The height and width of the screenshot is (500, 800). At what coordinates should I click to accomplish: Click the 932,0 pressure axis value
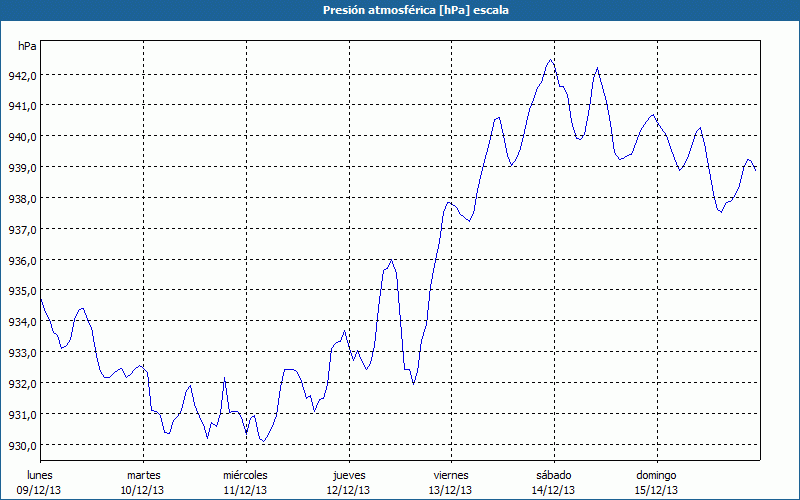tap(22, 384)
